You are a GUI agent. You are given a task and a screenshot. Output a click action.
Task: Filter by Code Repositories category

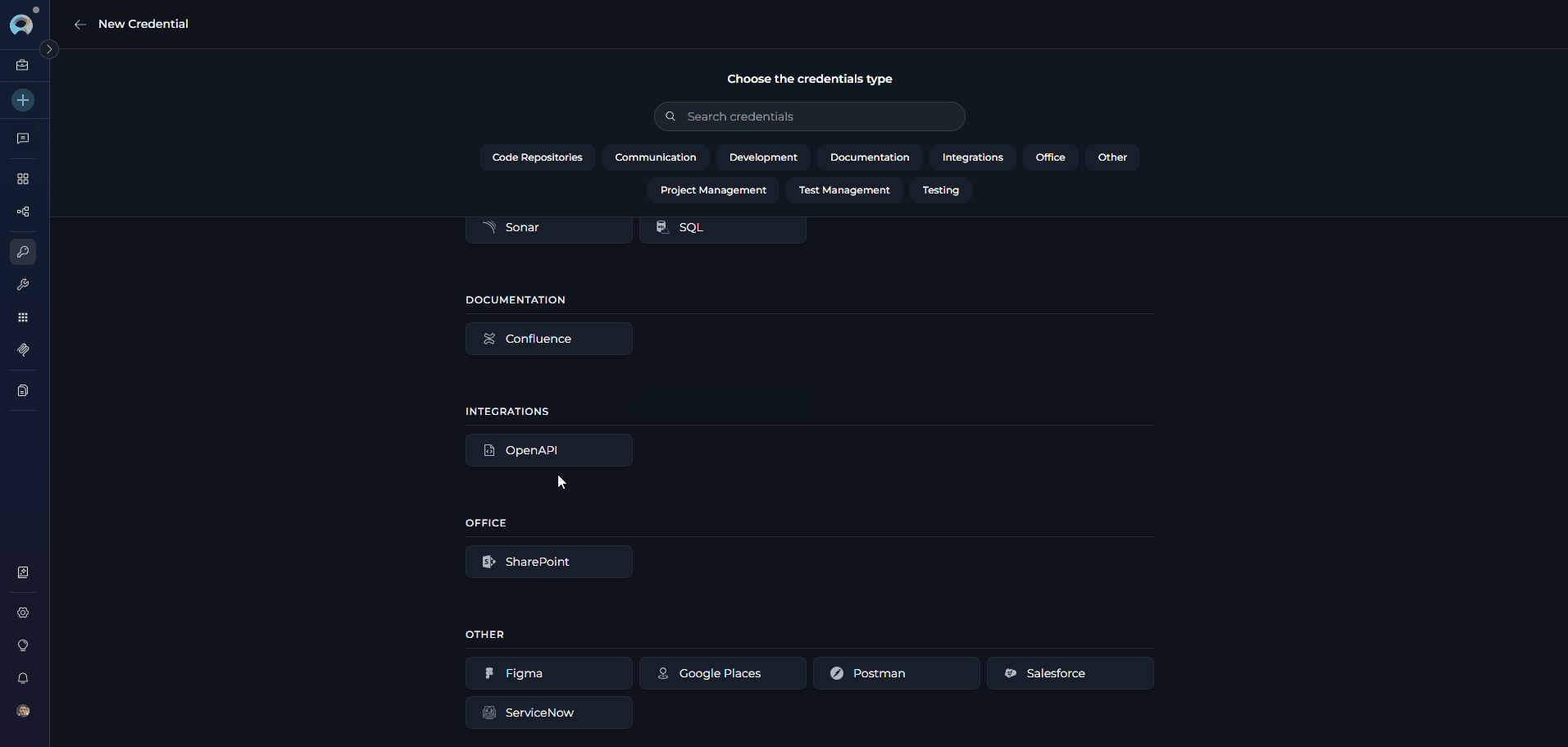[537, 157]
